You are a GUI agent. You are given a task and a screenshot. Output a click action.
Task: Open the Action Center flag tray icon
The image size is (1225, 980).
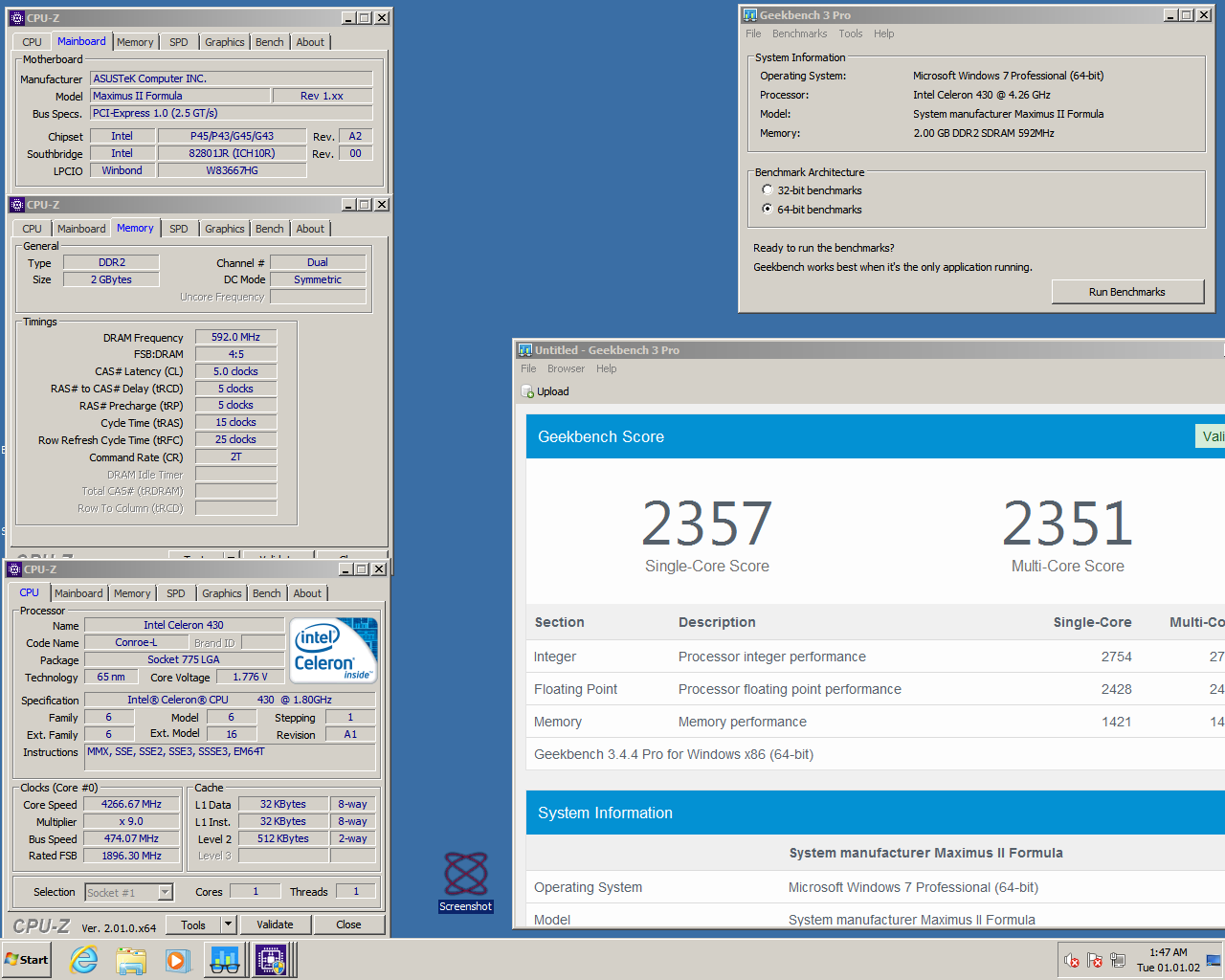tap(1095, 960)
